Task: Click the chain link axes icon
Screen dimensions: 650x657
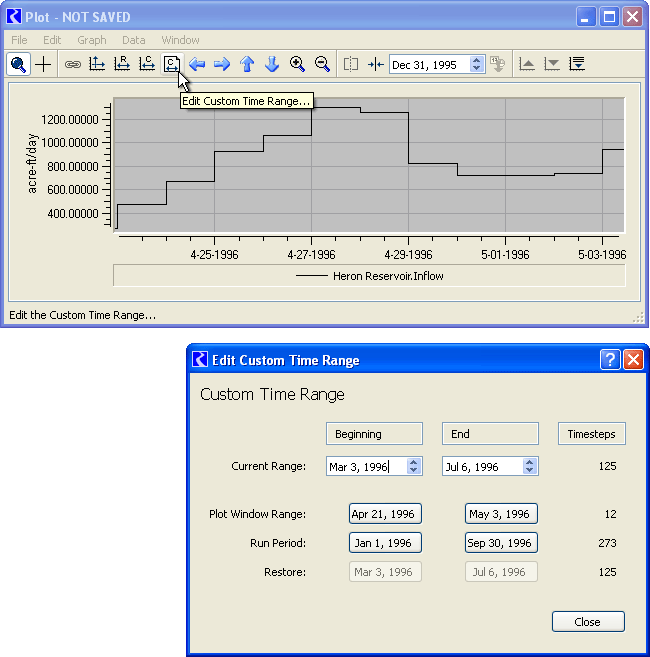Action: pyautogui.click(x=73, y=64)
